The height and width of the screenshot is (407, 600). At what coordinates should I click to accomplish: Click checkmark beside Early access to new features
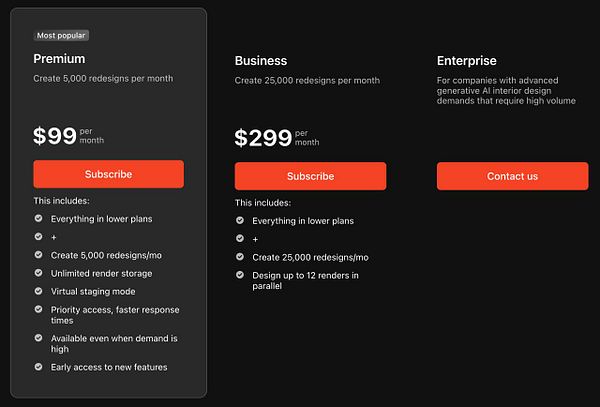pyautogui.click(x=39, y=367)
